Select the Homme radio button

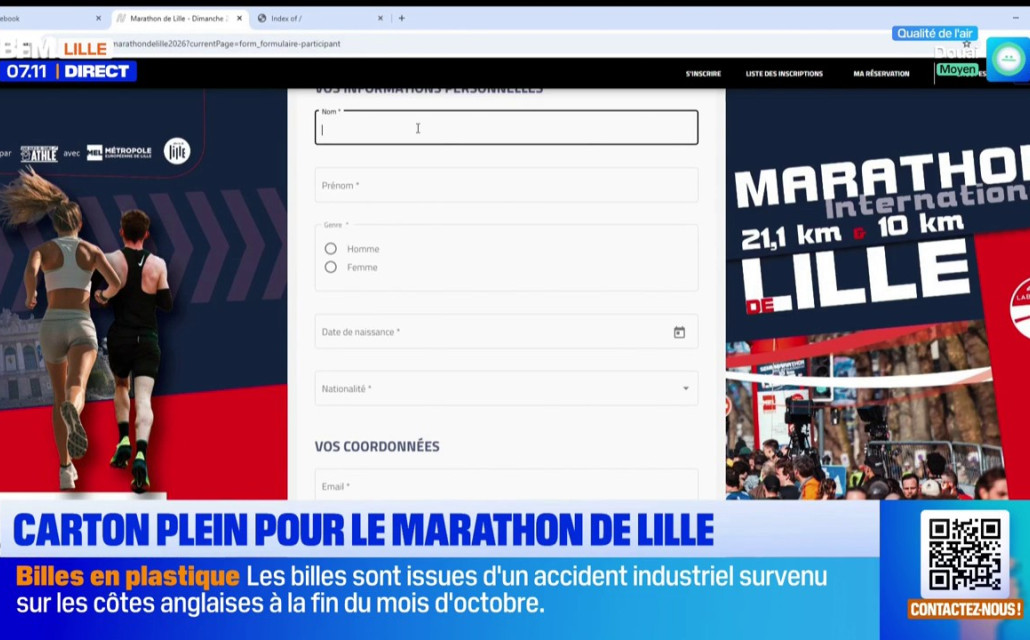coord(331,248)
